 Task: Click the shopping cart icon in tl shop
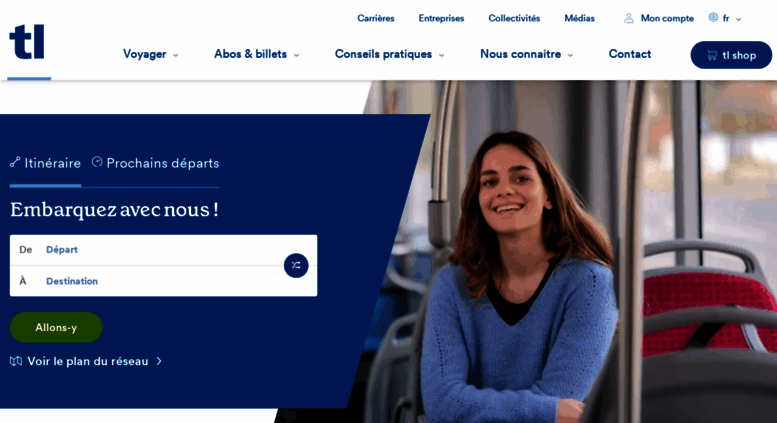tap(712, 55)
